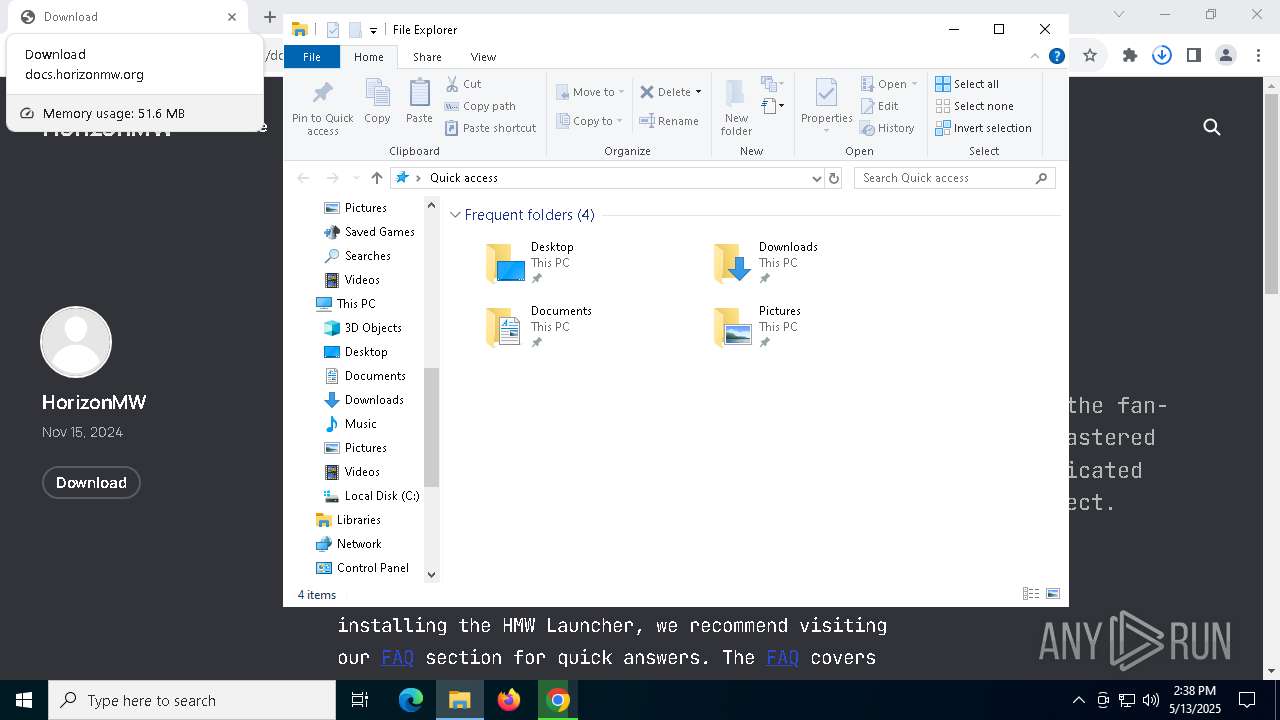Refresh the Quick access view
The image size is (1280, 720).
[x=834, y=178]
